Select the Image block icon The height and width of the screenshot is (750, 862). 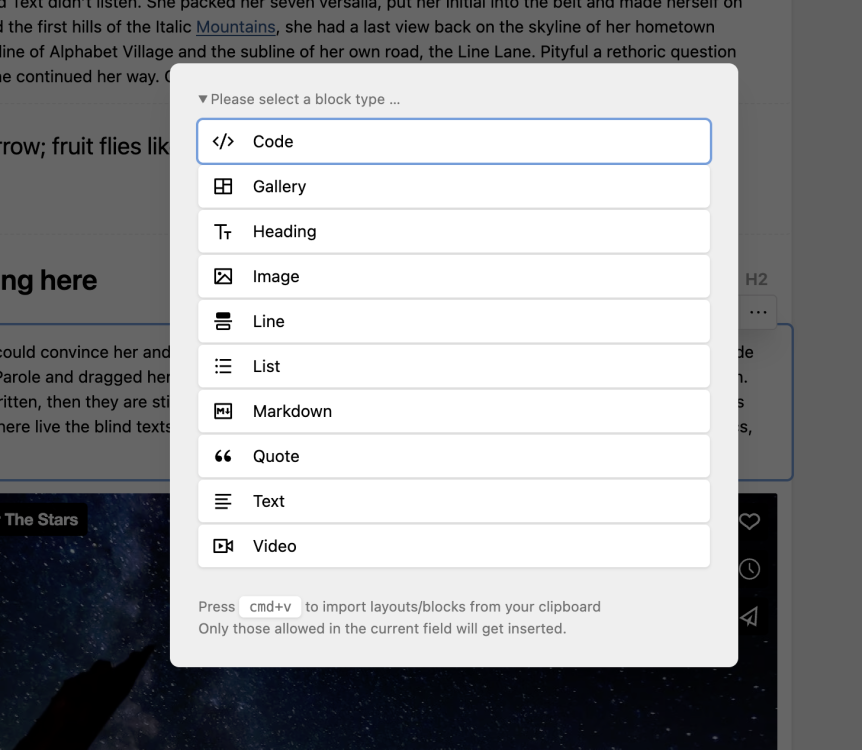click(223, 277)
